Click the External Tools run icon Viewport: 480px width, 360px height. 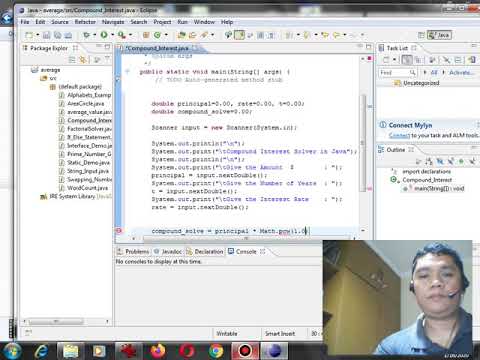121,35
